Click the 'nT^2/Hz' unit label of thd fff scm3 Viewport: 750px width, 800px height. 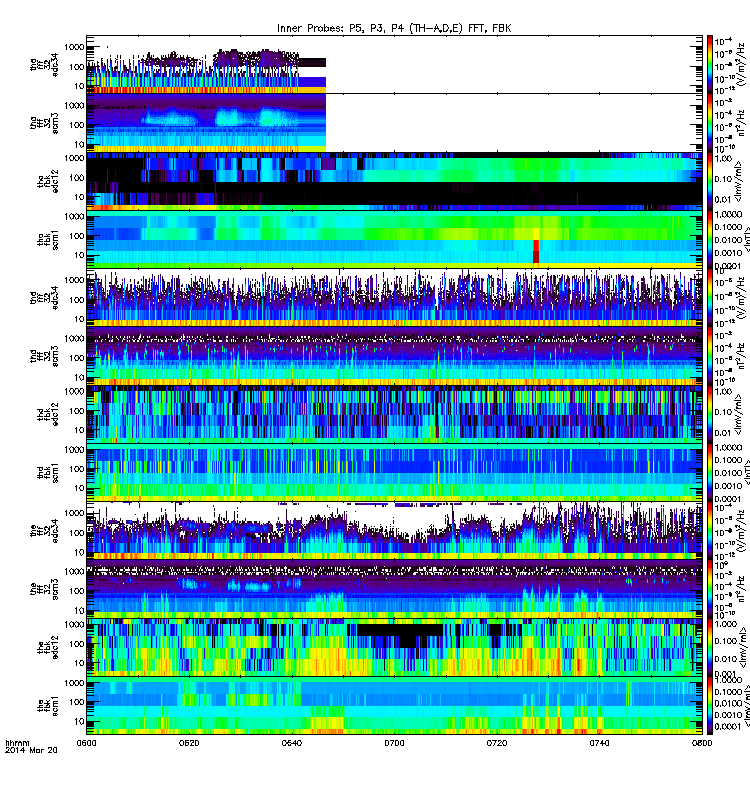[740, 356]
